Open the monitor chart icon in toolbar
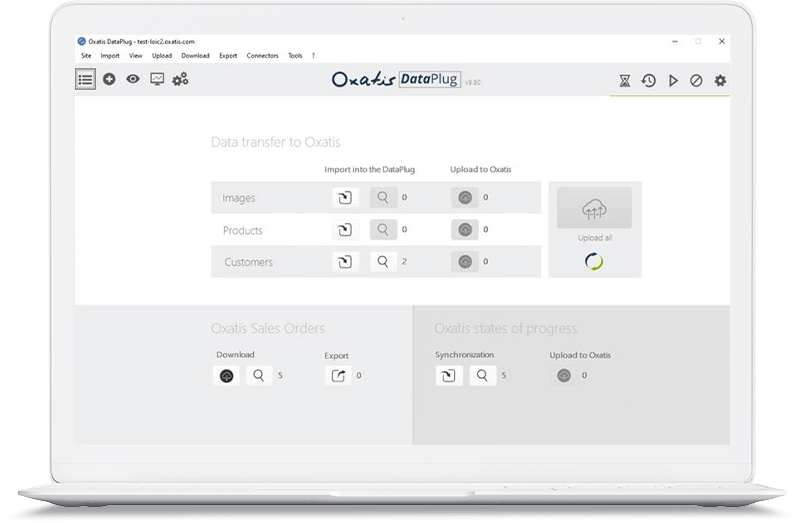Viewport: 800px width, 523px height. 157,79
